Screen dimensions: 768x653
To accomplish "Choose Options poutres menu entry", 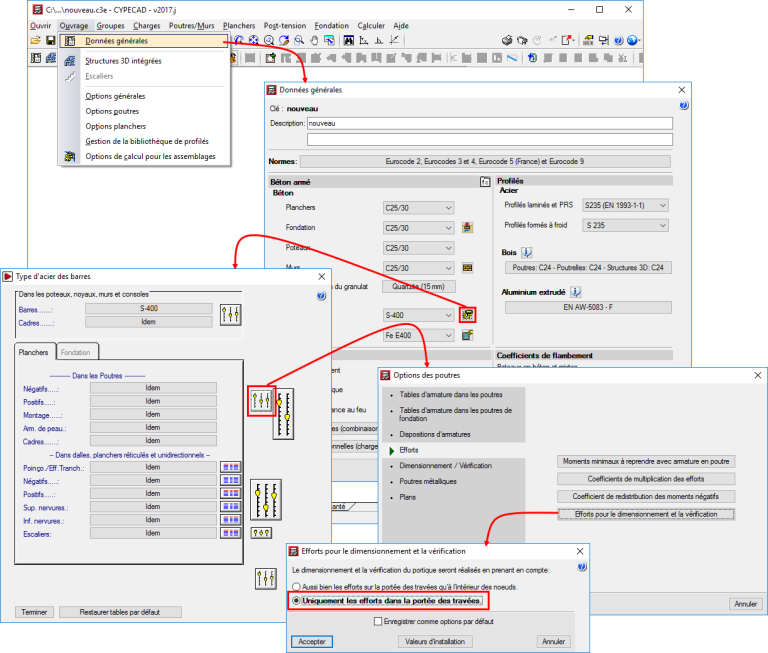I will pyautogui.click(x=112, y=111).
